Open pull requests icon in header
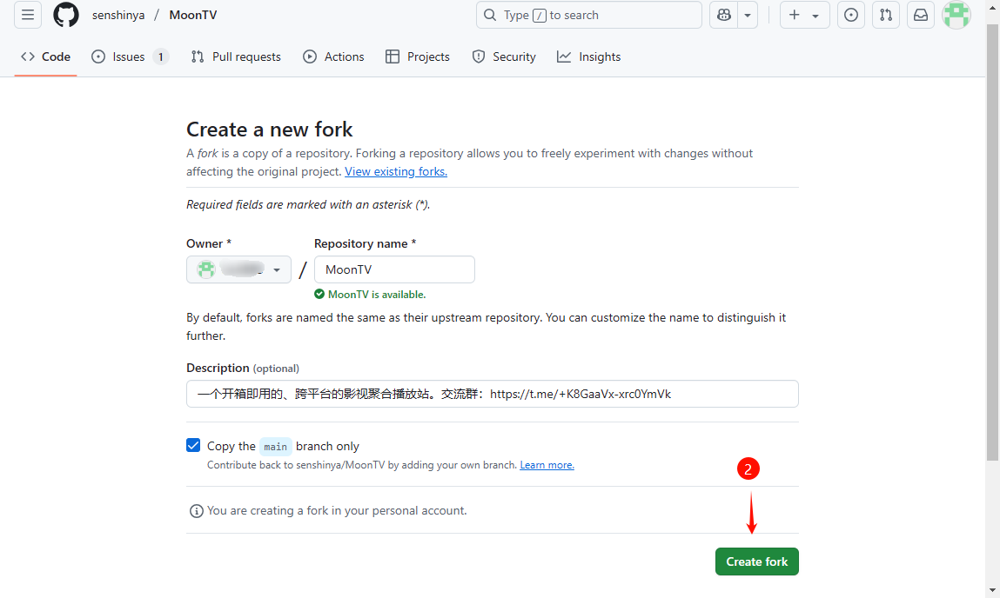 click(886, 15)
